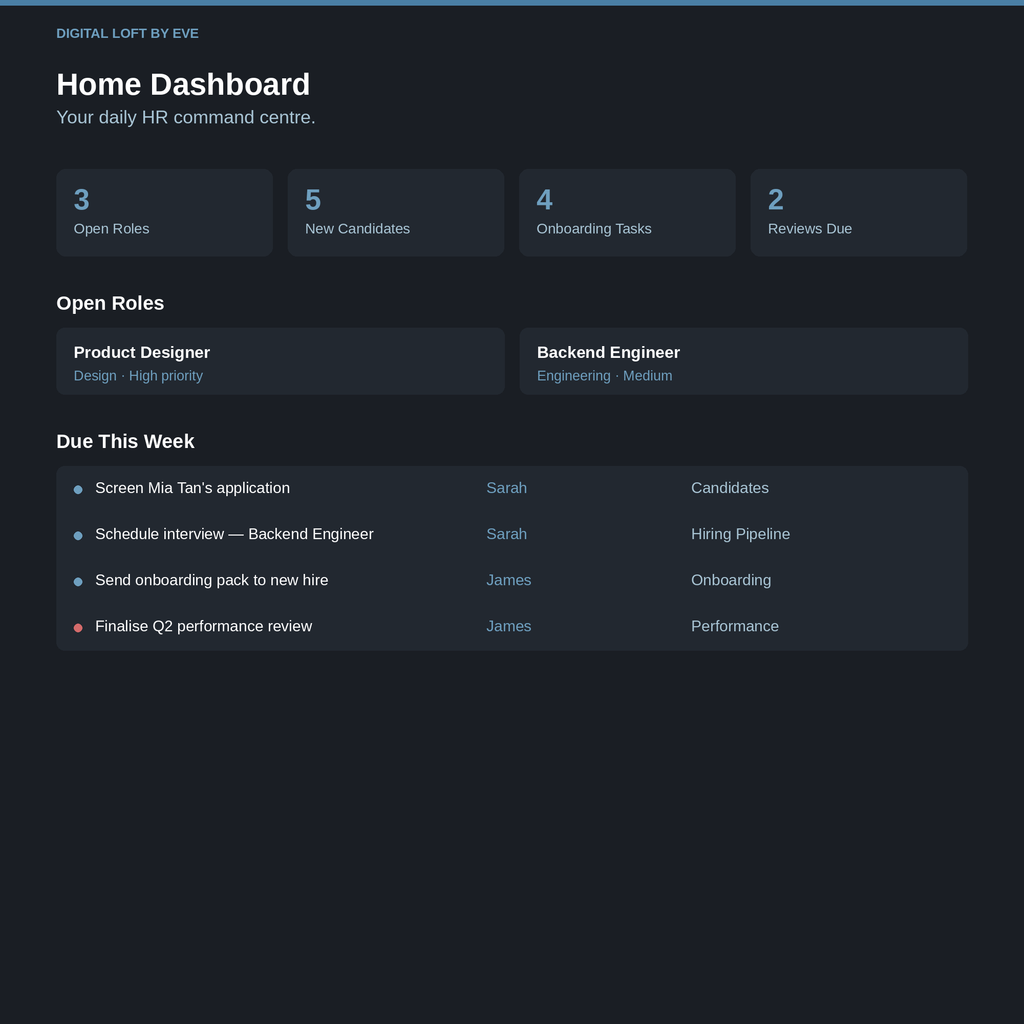Select 'Send onboarding pack to new hire' task
This screenshot has width=1024, height=1024.
pos(212,580)
